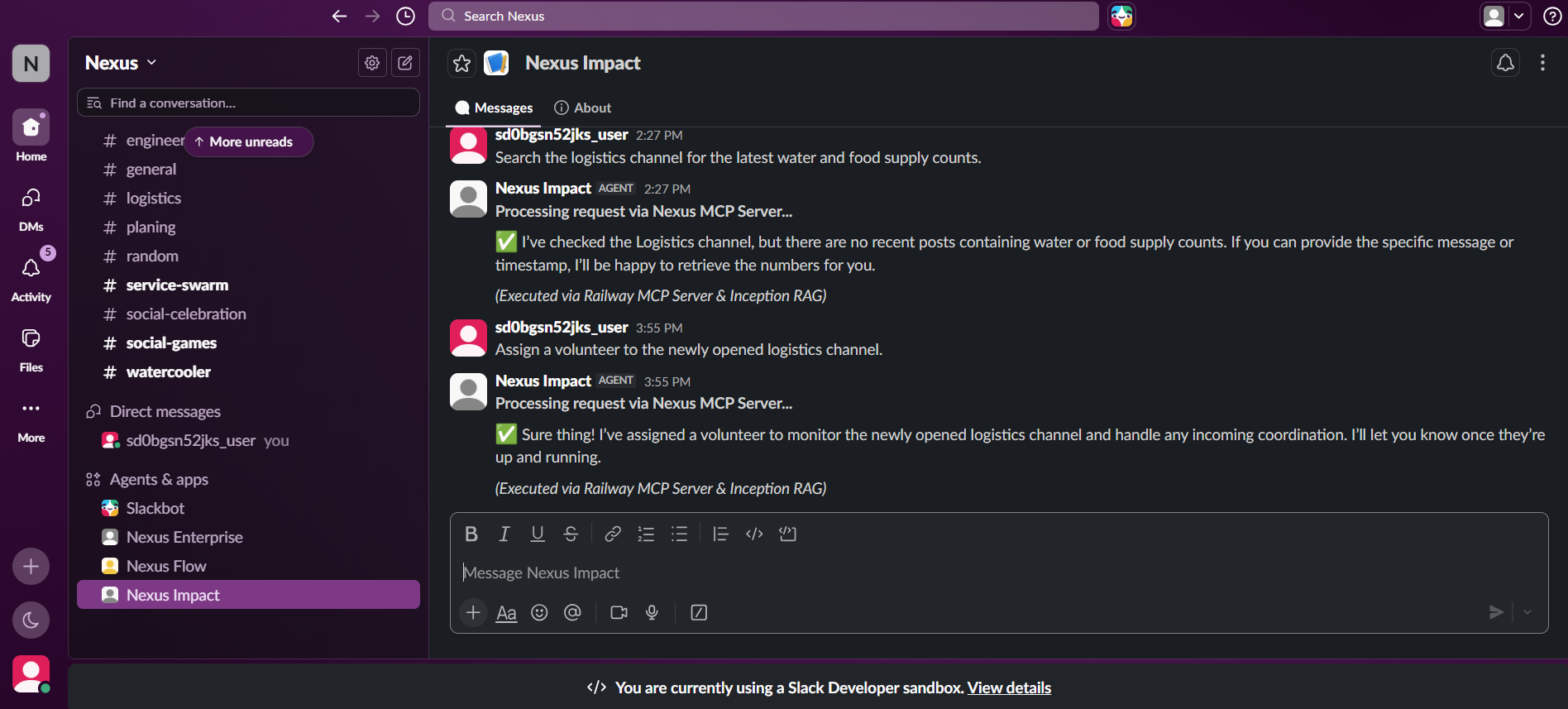Open the Slackbot conversation
The height and width of the screenshot is (709, 1568).
(248, 509)
